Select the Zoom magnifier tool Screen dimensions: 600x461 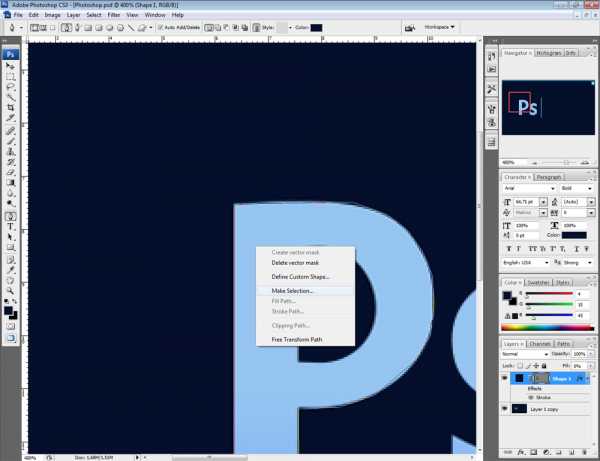pyautogui.click(x=10, y=290)
